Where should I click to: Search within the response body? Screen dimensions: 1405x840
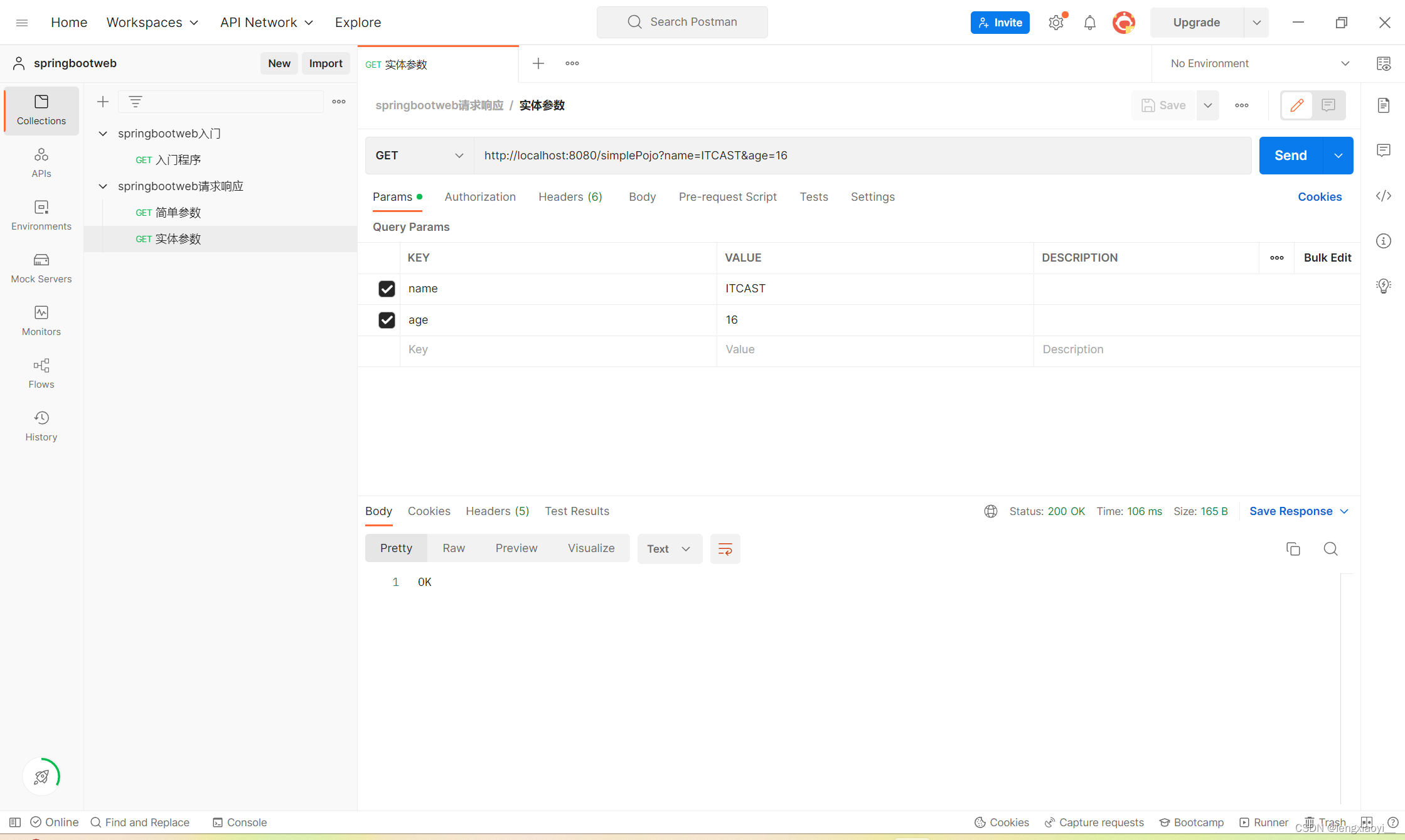[x=1331, y=549]
